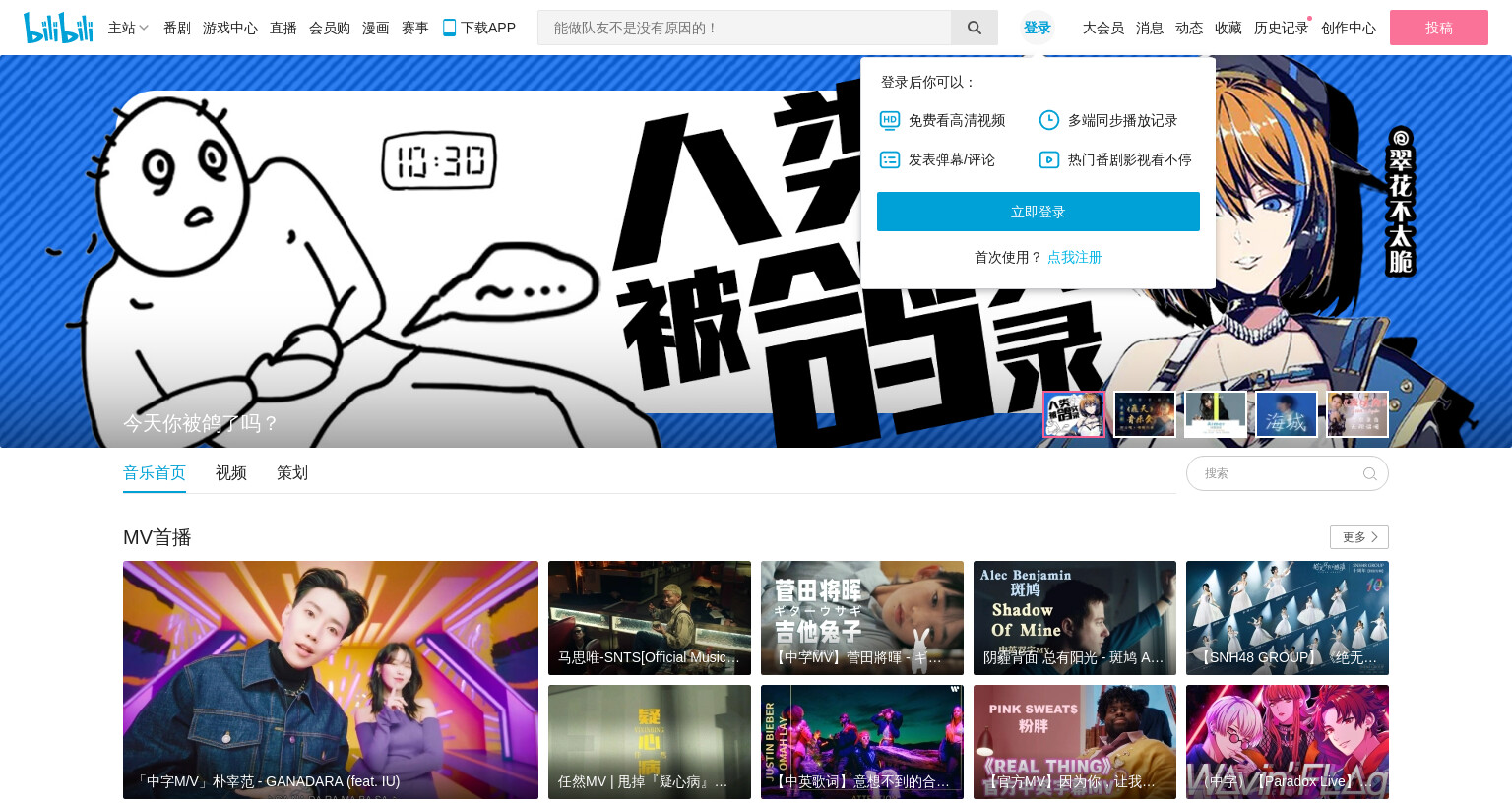Screen dimensions: 1512x803
Task: Select the first banner carousel thumbnail
Action: [x=1074, y=414]
